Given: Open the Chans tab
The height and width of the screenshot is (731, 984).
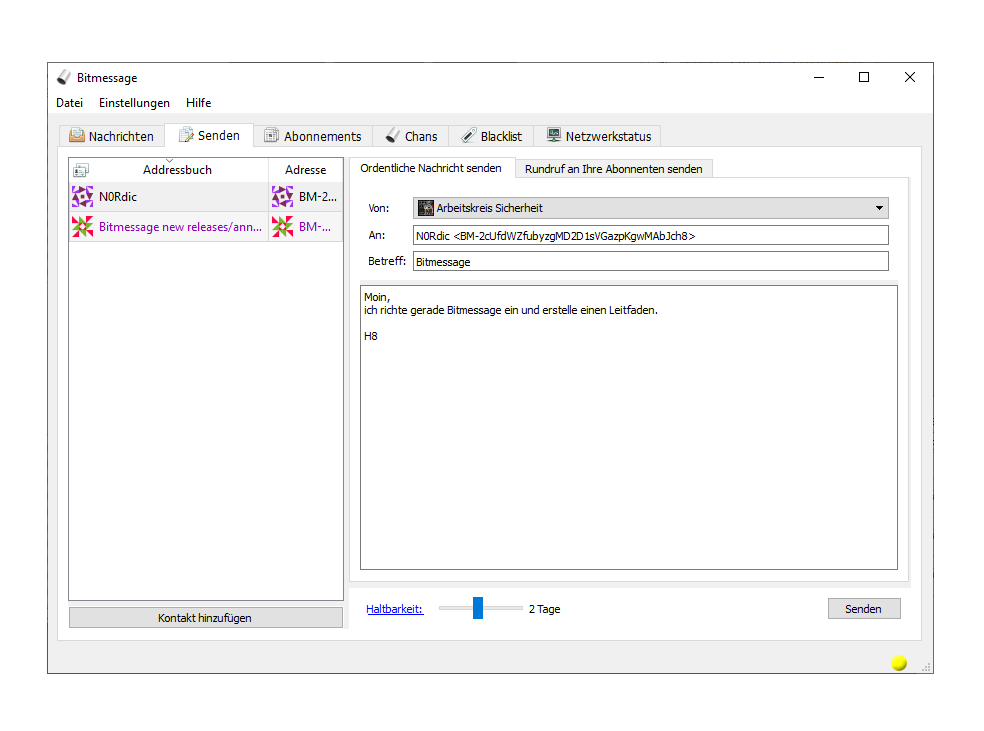Looking at the screenshot, I should coord(411,136).
